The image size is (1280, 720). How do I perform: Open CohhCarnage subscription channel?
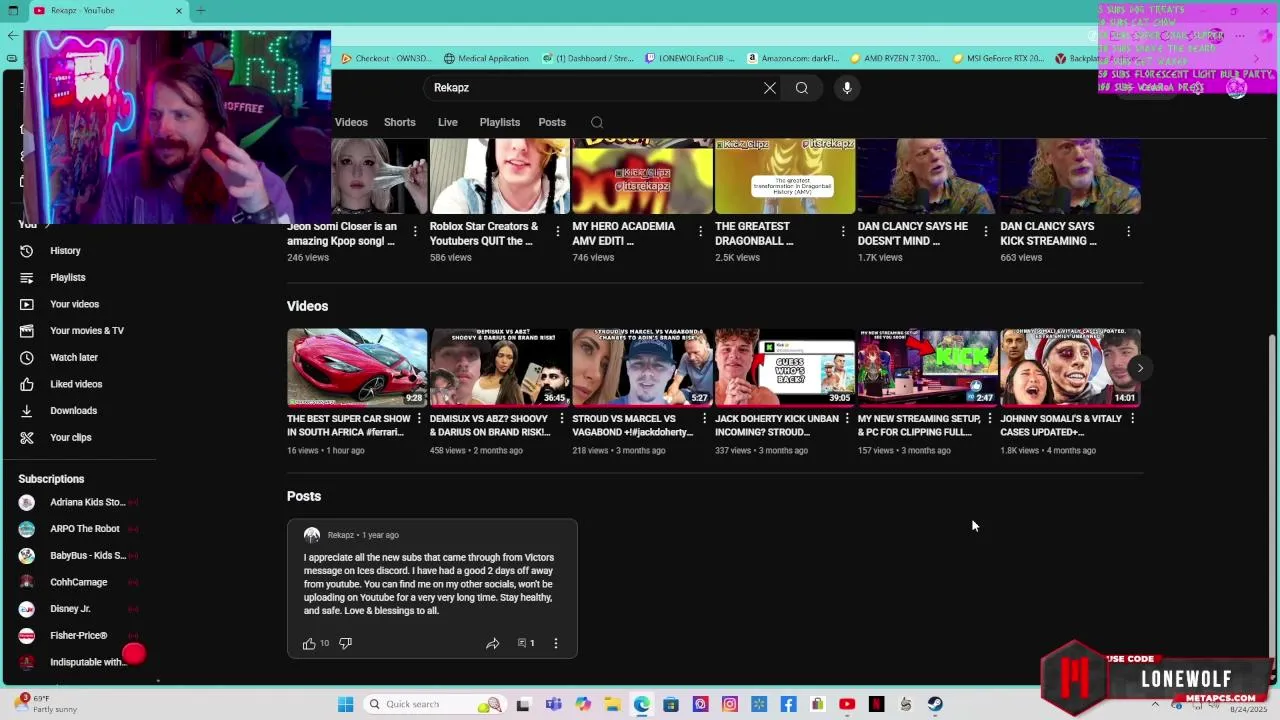point(78,583)
